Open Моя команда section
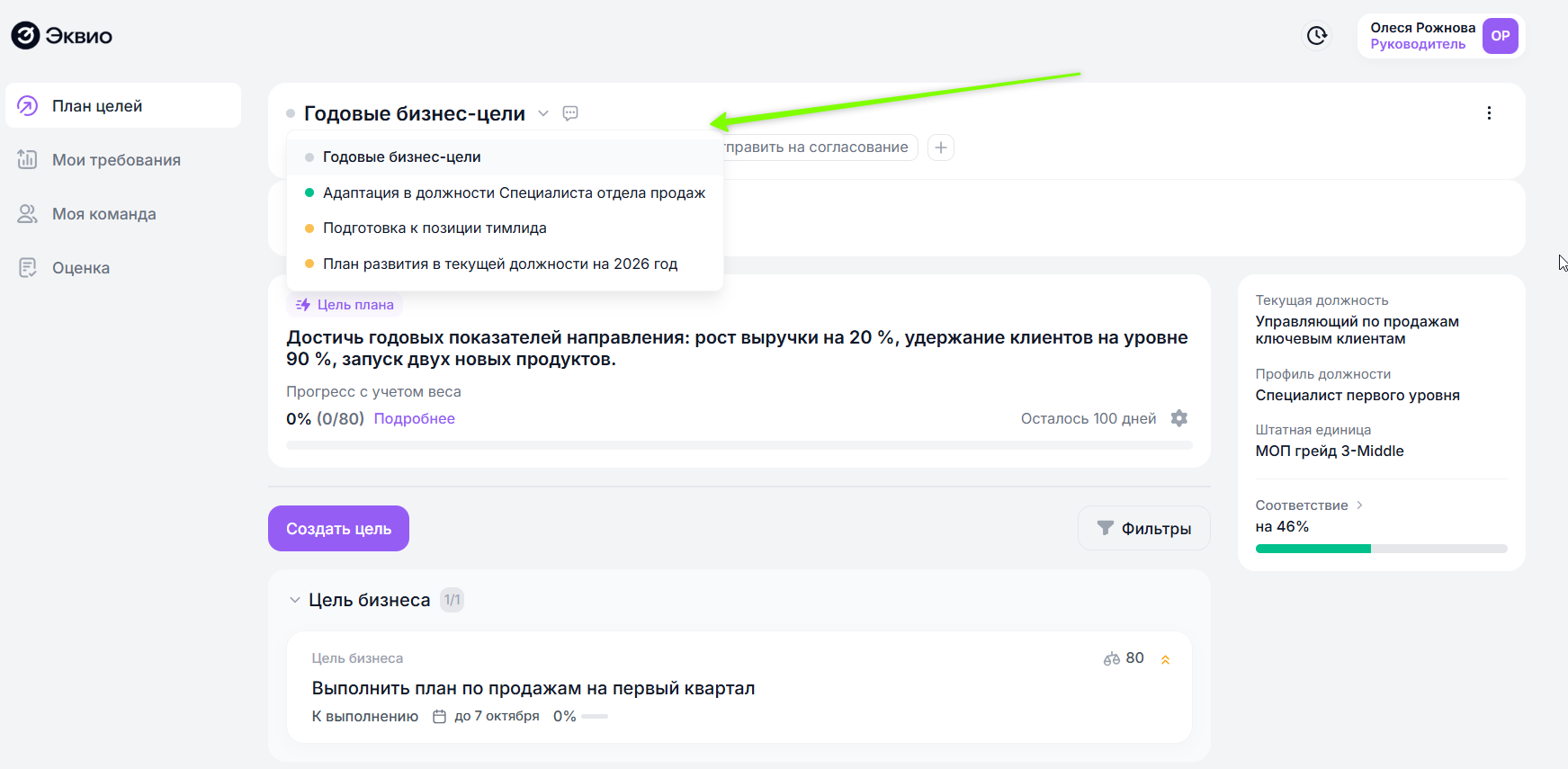1568x769 pixels. coord(123,214)
